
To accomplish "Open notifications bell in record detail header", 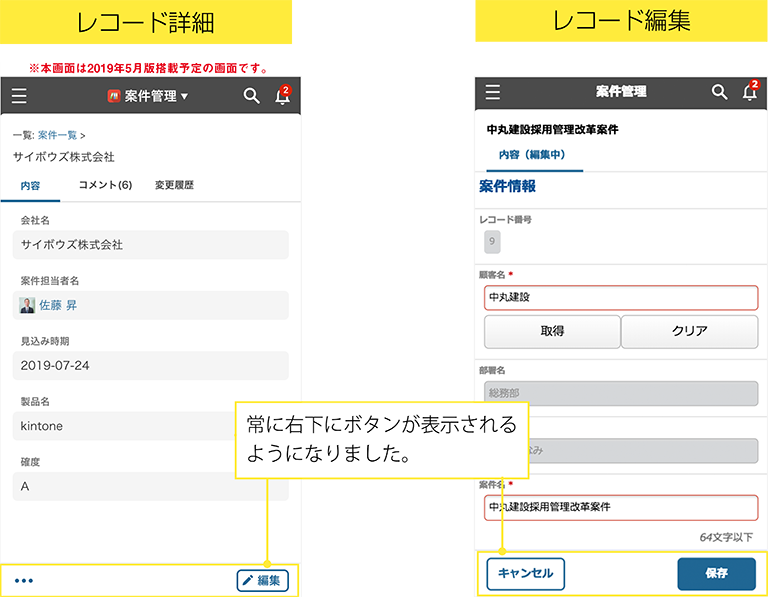I will point(283,95).
